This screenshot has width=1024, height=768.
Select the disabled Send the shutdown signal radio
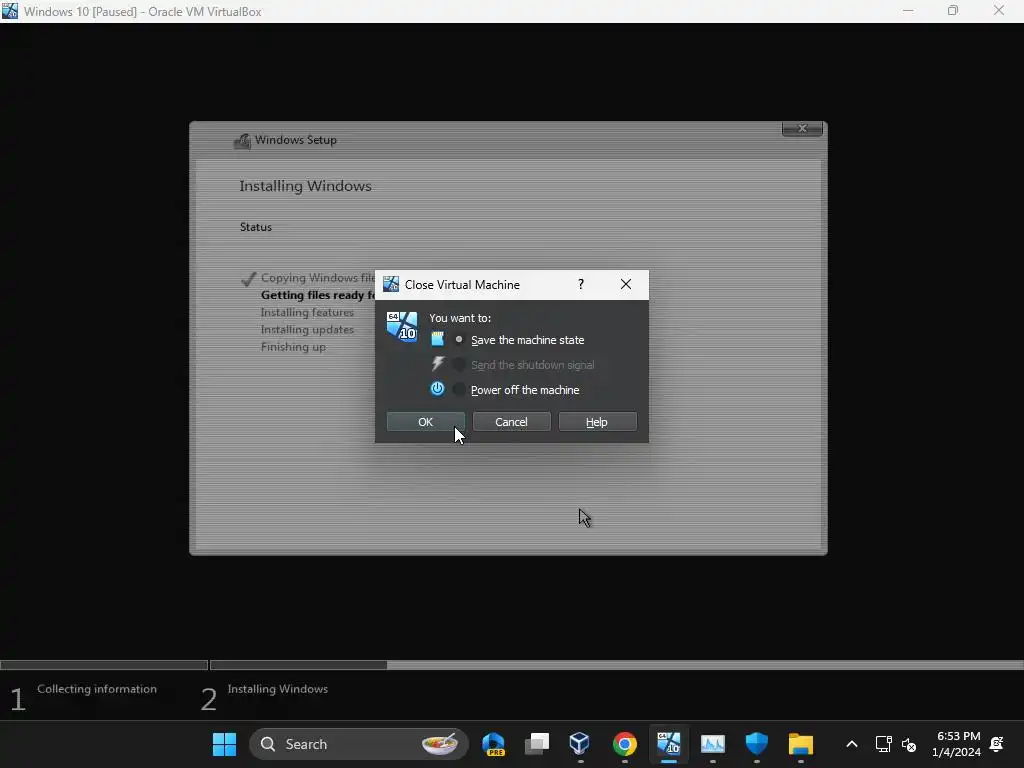click(459, 364)
